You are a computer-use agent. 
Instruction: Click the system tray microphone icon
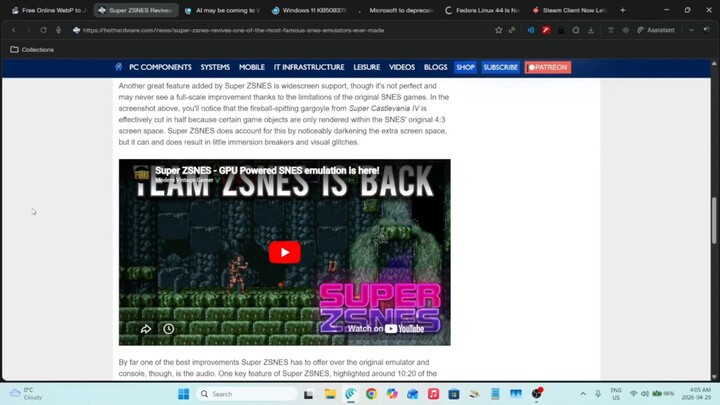(598, 394)
